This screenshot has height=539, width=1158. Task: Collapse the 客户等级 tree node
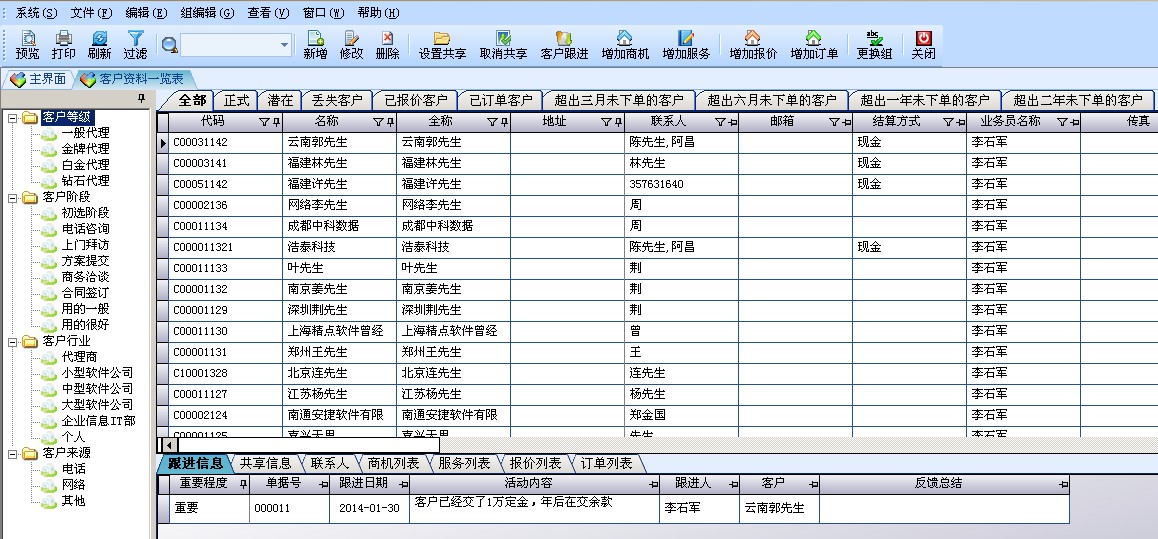13,117
